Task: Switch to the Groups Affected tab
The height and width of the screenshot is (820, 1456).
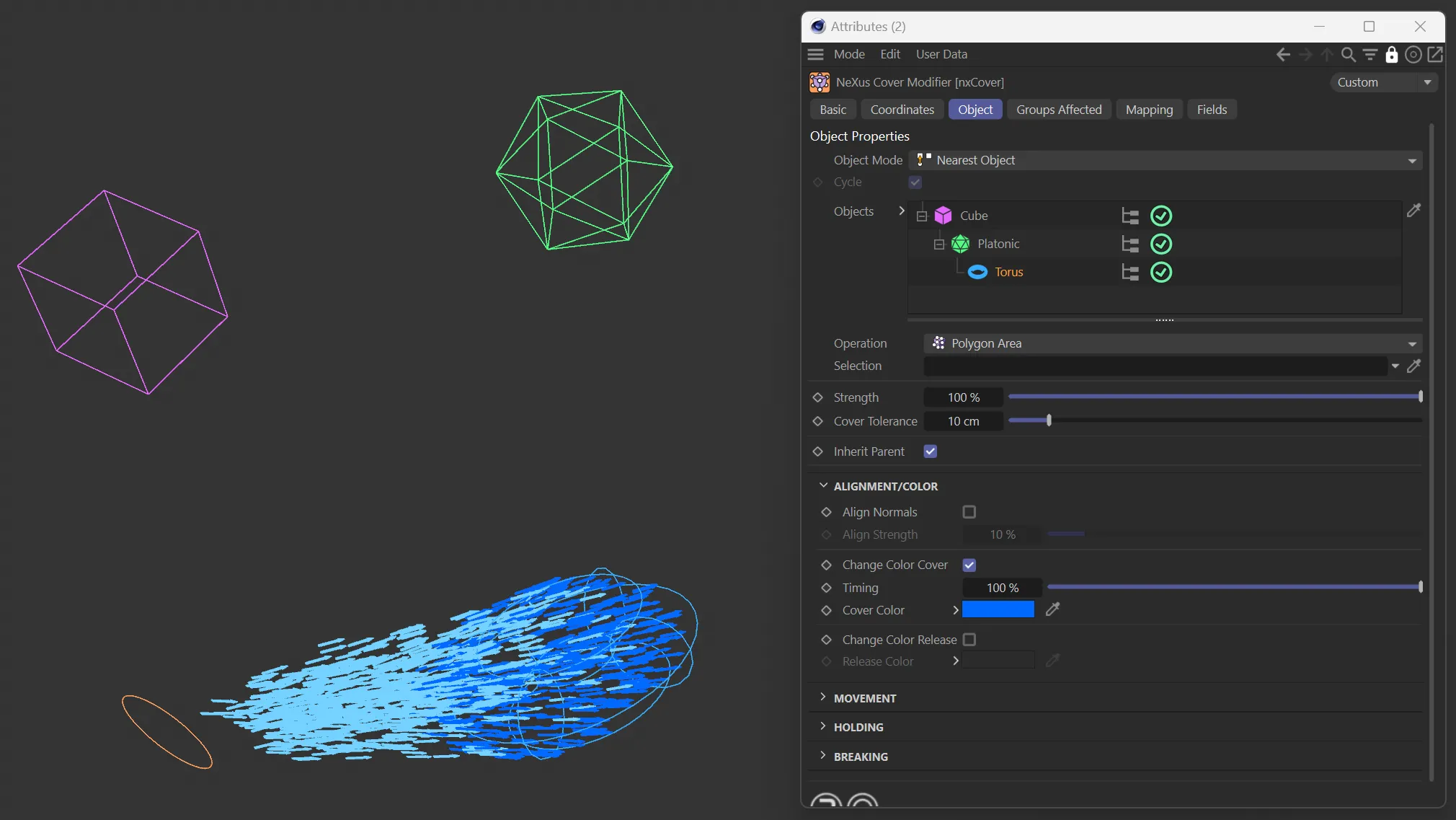Action: [1058, 110]
